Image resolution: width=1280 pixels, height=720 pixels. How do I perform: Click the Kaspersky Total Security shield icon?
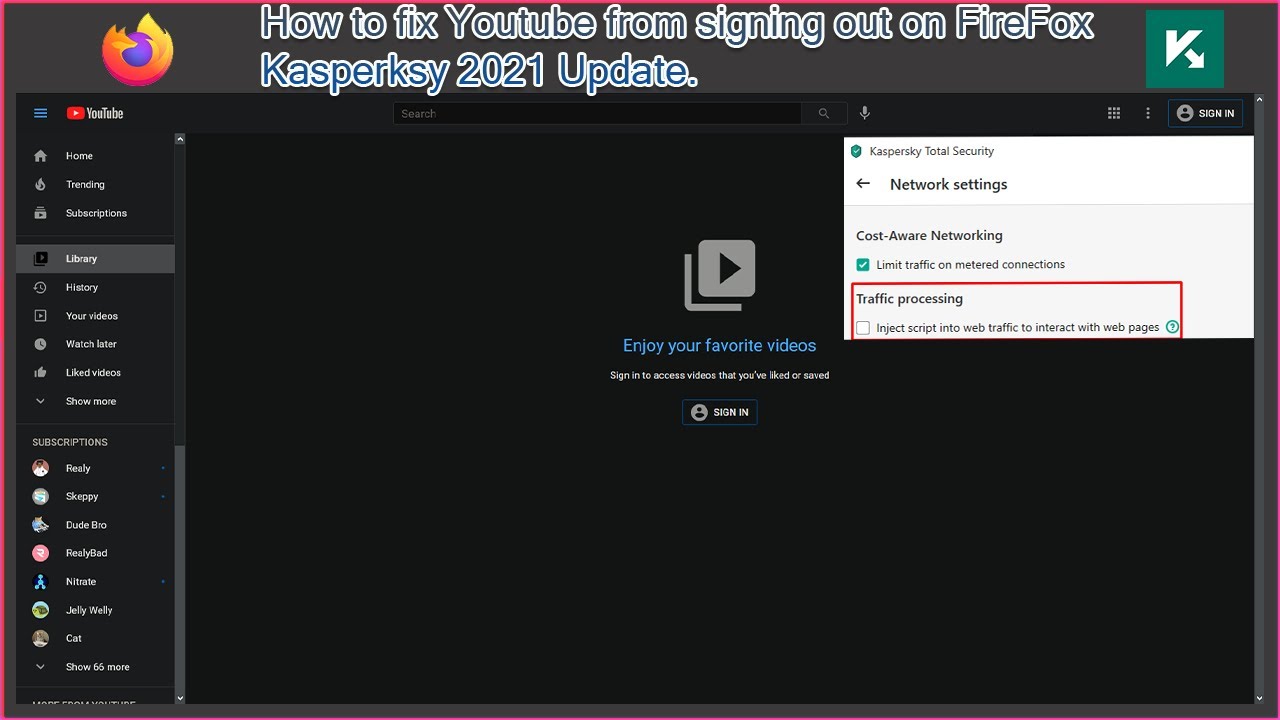856,151
